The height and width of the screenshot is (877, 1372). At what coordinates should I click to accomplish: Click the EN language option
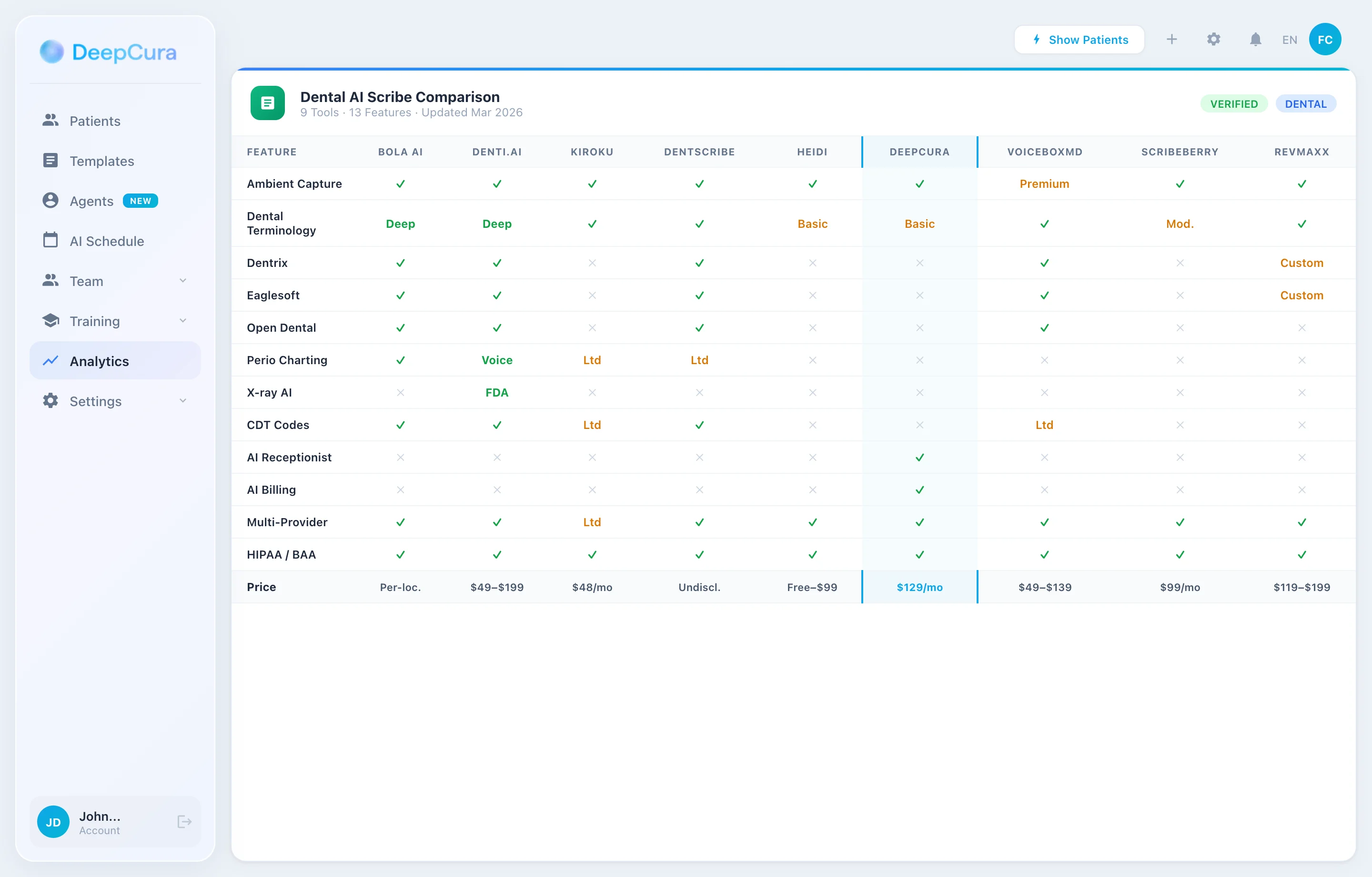1290,39
